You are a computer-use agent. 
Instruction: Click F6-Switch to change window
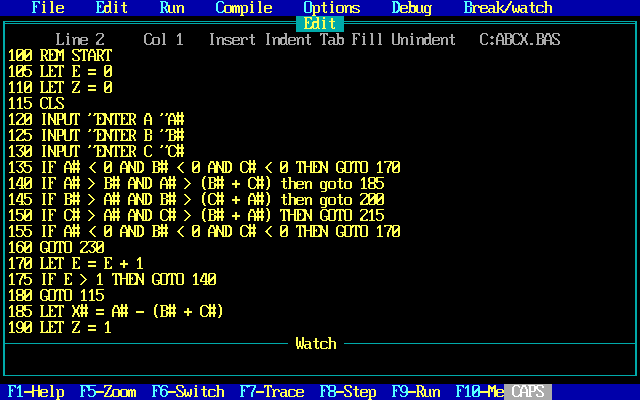[x=187, y=392]
